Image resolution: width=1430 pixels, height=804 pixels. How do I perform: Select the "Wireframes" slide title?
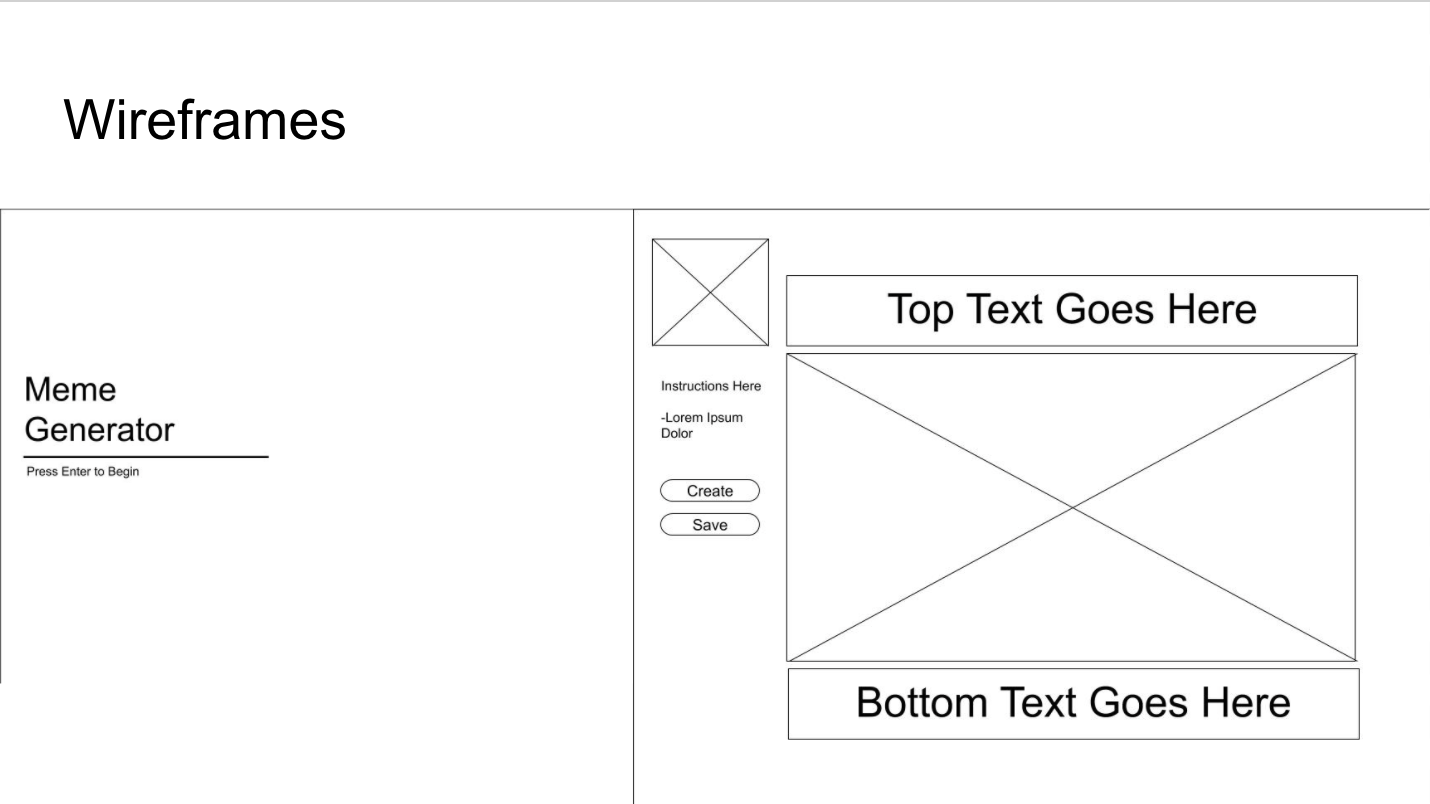pyautogui.click(x=205, y=120)
